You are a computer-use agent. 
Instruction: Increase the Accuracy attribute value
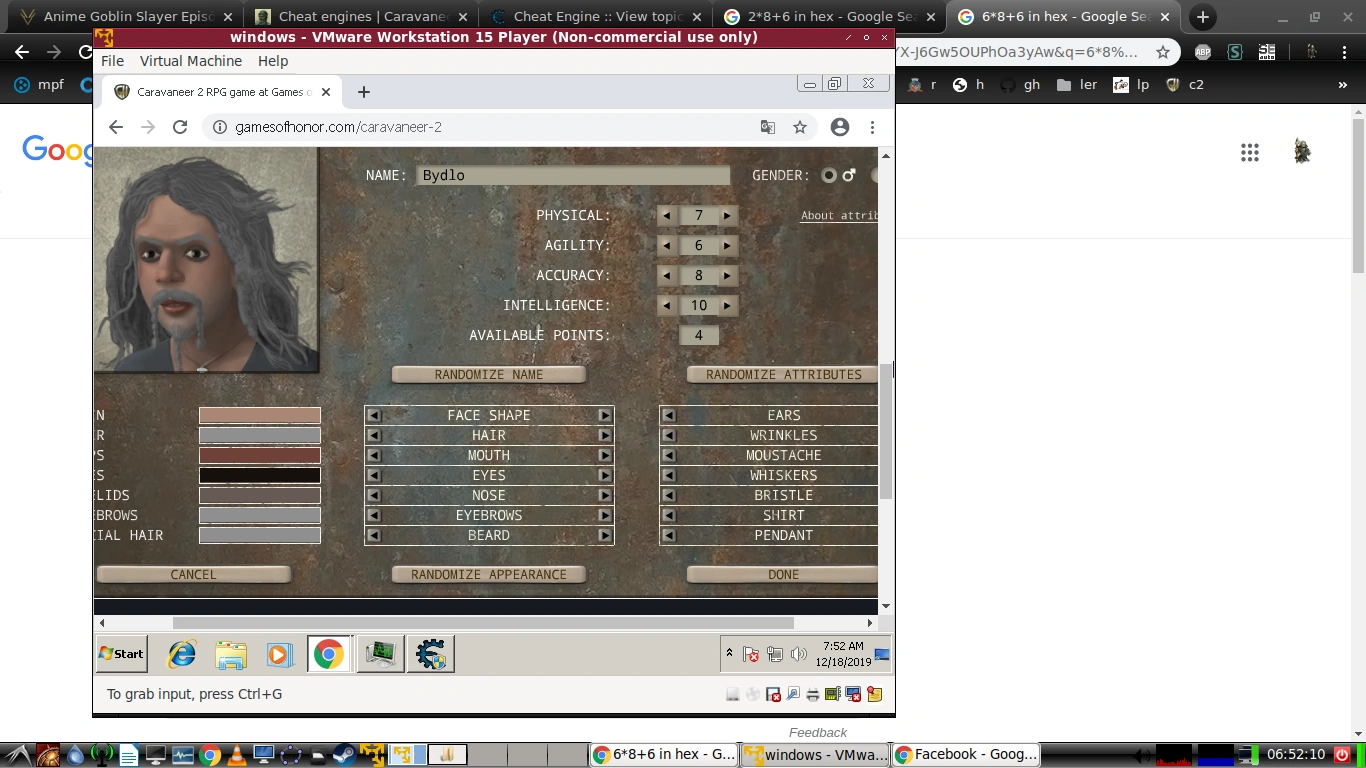[727, 275]
